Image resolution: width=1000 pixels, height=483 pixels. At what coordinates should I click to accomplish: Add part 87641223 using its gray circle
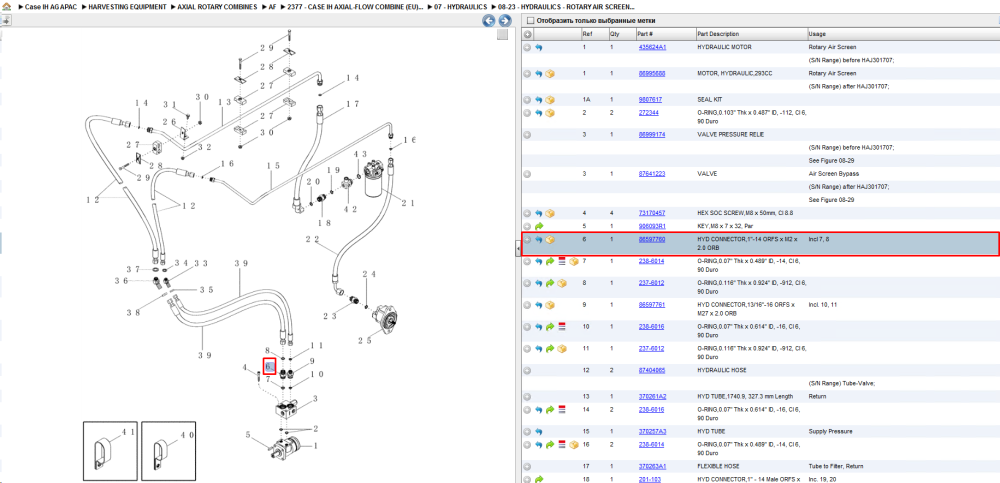click(x=527, y=174)
